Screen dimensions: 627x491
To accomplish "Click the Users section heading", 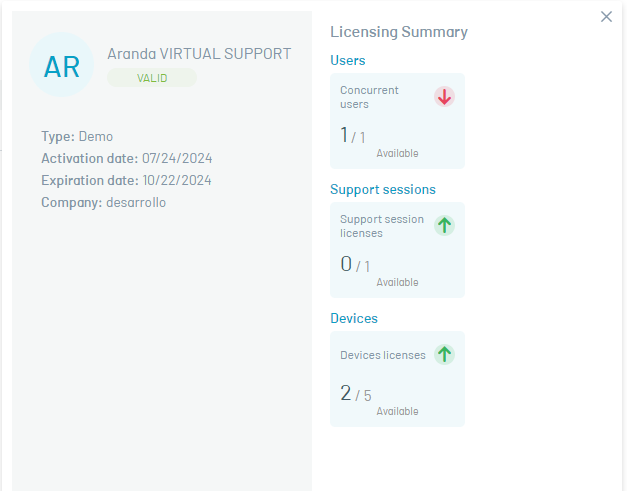I will tap(347, 60).
